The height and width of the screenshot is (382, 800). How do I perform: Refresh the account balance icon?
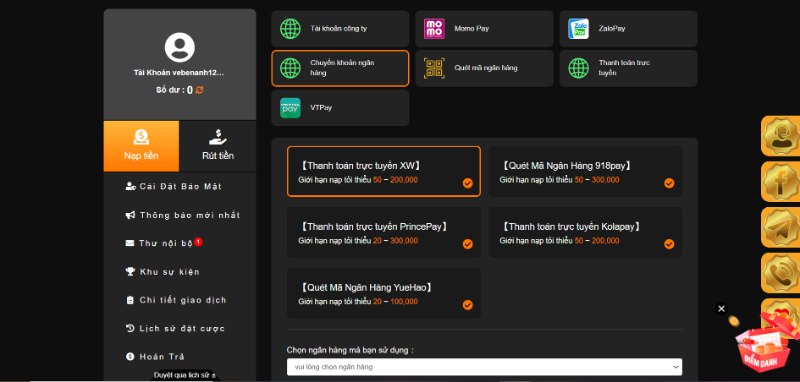coord(199,90)
